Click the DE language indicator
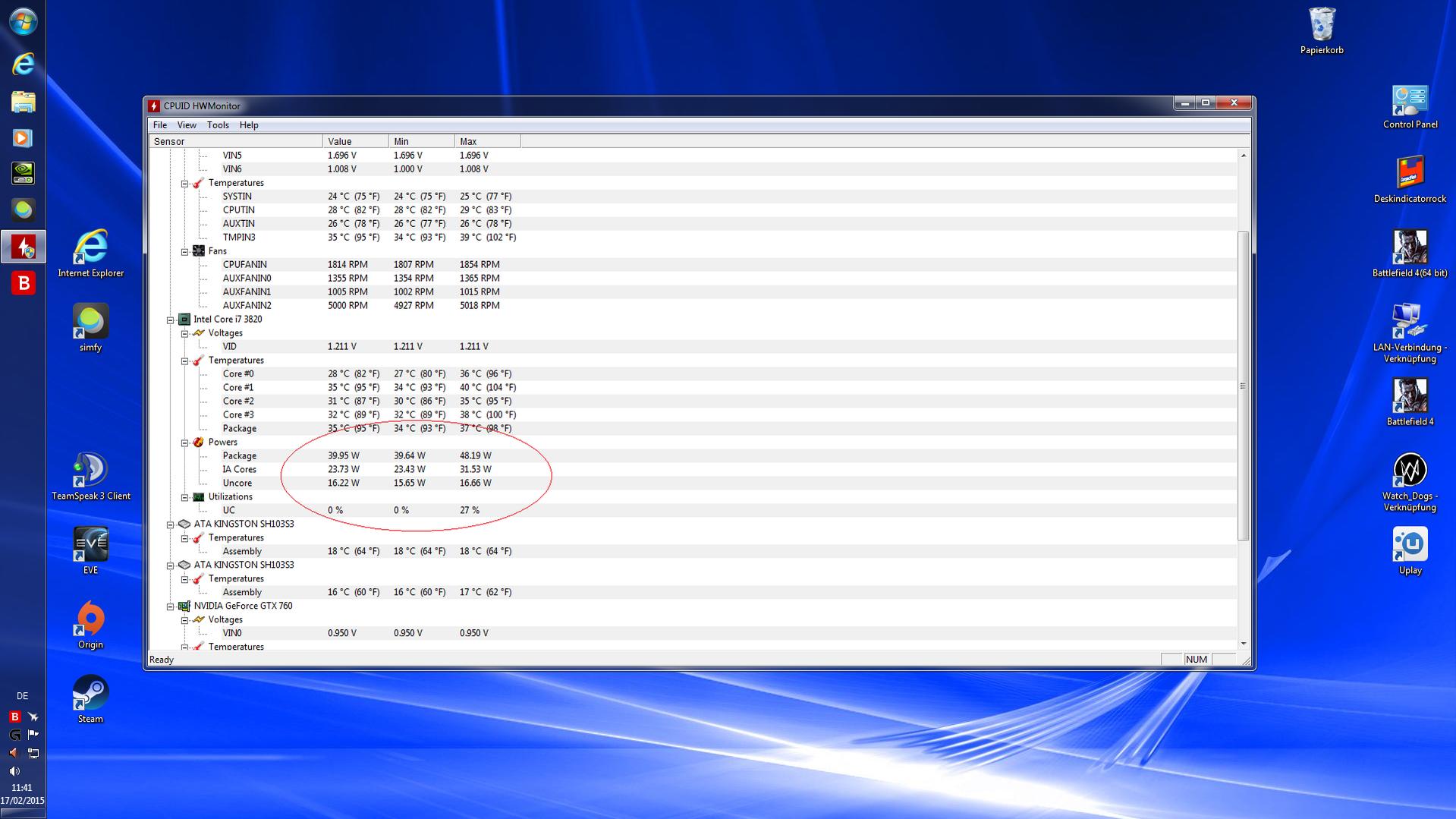 22,696
